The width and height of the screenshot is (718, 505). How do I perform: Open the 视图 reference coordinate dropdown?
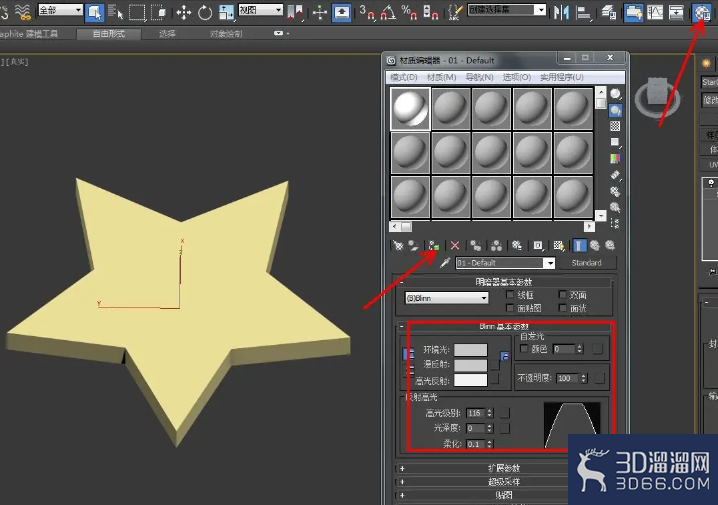261,10
